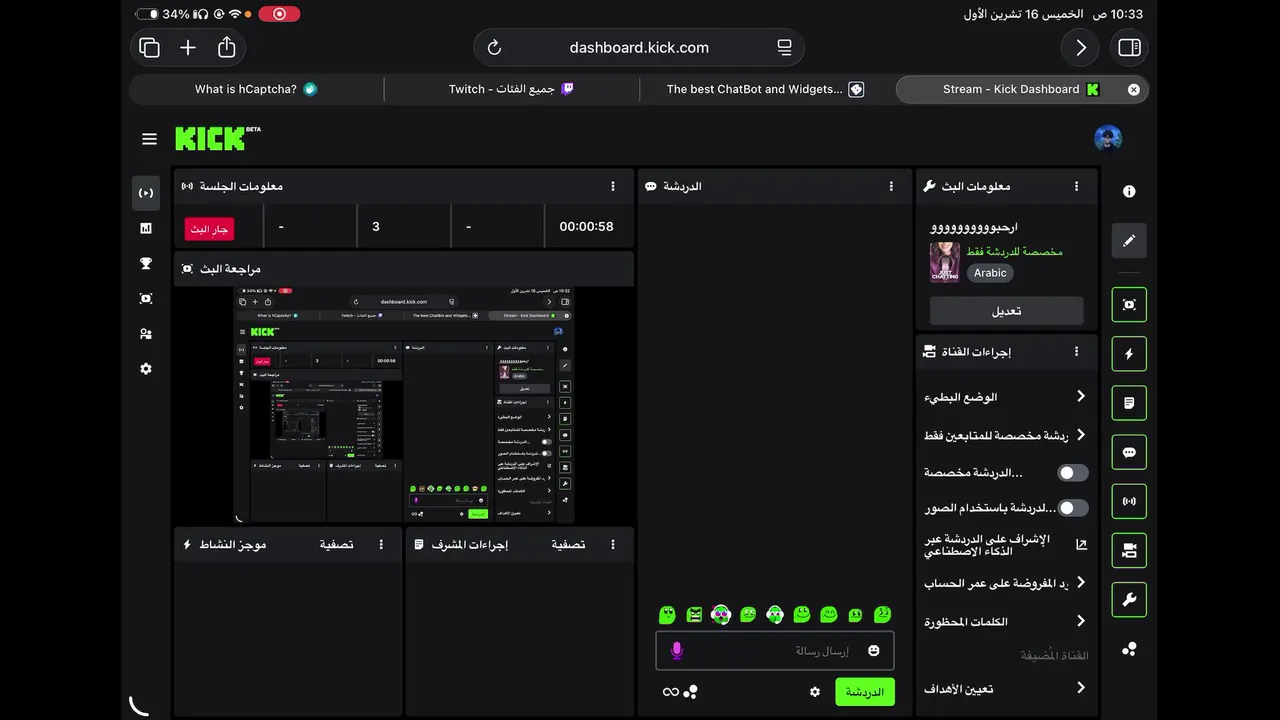Open the مخصصة للدردشة فقط category link
This screenshot has height=720, width=1280.
[x=1014, y=252]
